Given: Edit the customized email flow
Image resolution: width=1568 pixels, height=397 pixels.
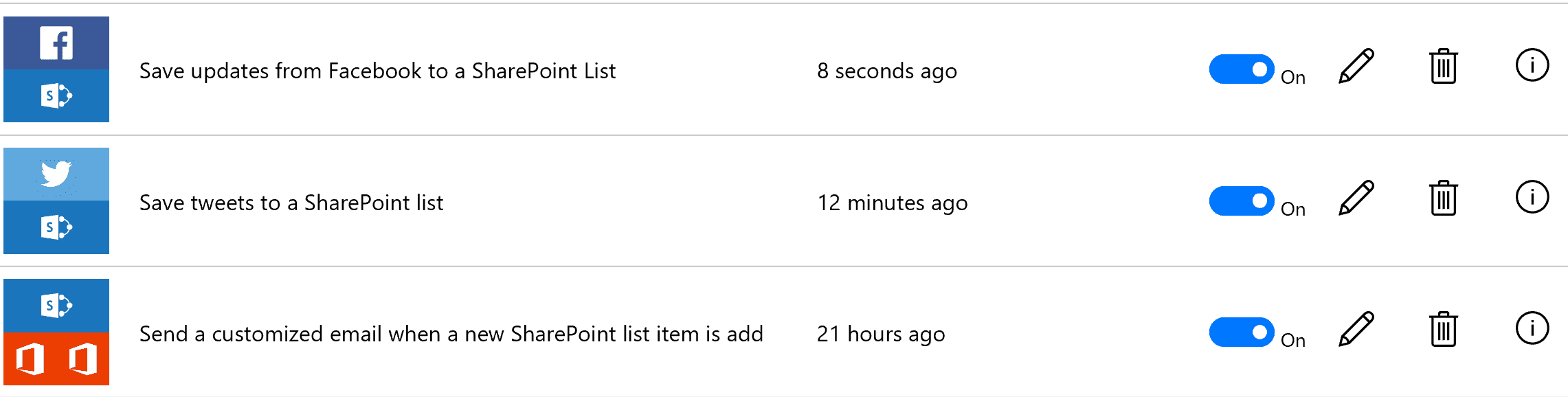Looking at the screenshot, I should 1356,329.
